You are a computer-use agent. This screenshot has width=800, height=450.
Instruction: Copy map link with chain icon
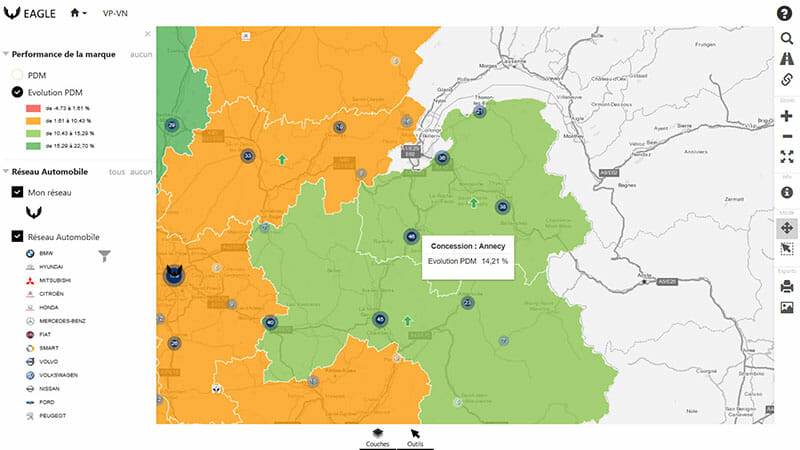click(787, 80)
